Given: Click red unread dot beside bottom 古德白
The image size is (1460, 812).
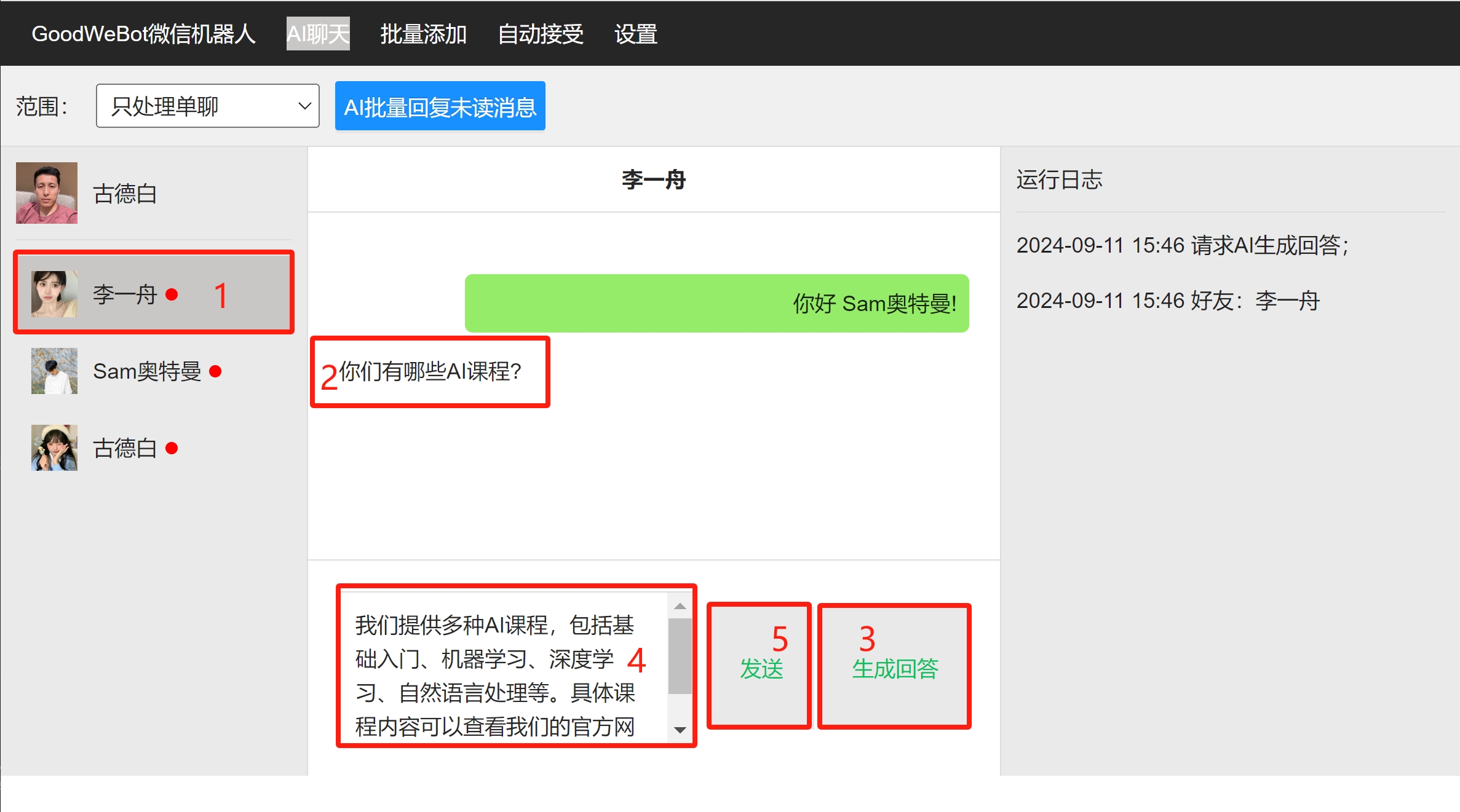Looking at the screenshot, I should (x=172, y=448).
